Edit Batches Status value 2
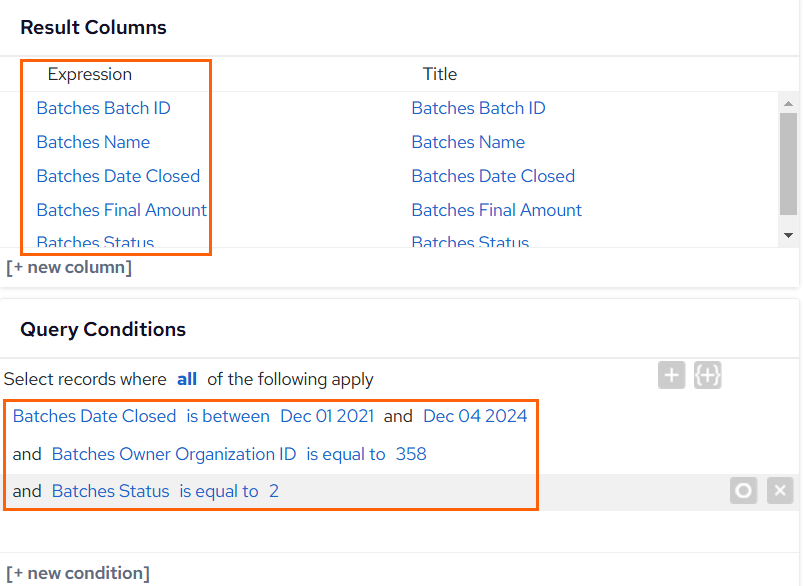 (x=274, y=491)
